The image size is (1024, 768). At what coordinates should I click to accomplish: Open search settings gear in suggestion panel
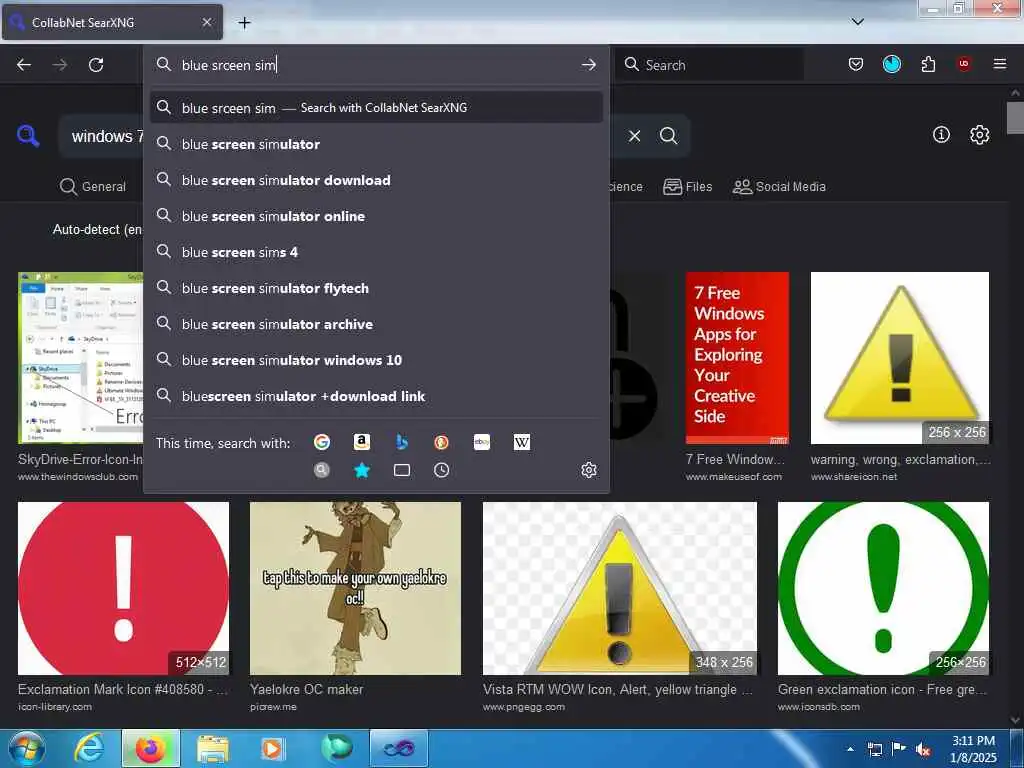click(589, 470)
